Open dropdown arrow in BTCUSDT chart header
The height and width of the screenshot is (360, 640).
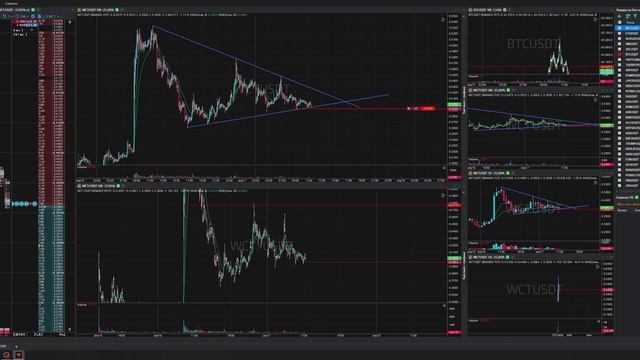[x=509, y=10]
